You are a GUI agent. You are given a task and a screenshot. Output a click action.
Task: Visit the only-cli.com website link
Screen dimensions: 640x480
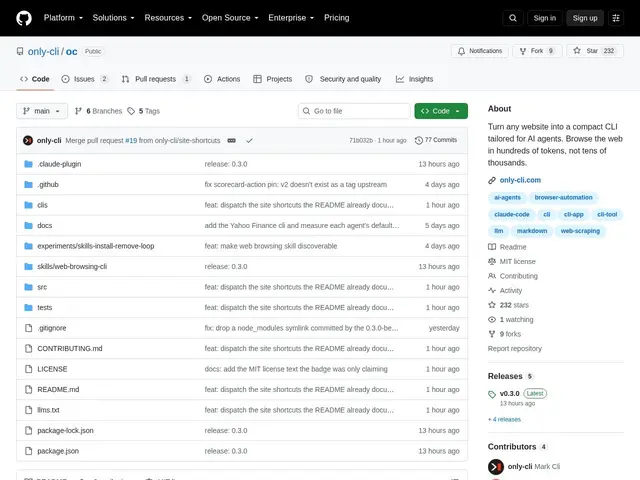click(x=520, y=180)
